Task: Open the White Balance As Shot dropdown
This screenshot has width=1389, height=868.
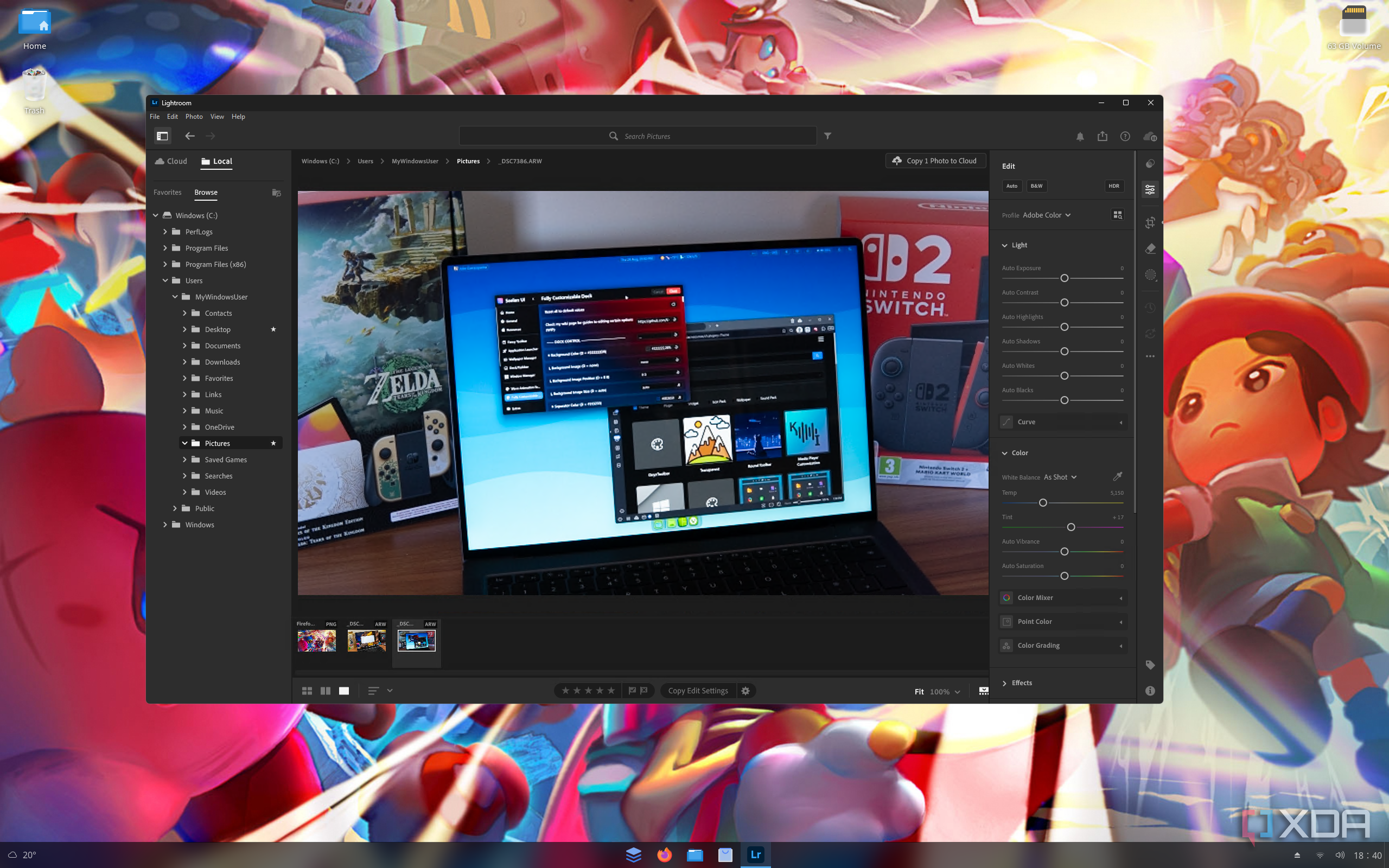Action: [x=1058, y=477]
